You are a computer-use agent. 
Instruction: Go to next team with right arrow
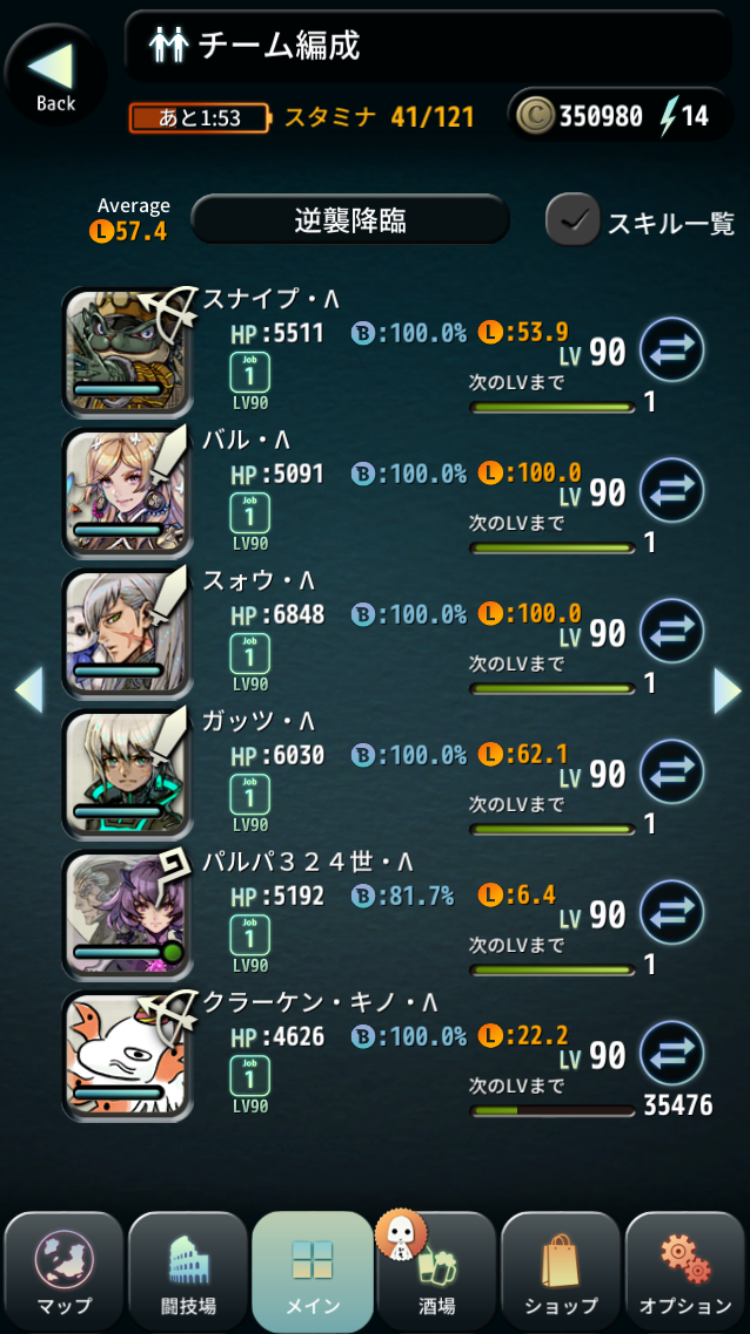point(727,691)
